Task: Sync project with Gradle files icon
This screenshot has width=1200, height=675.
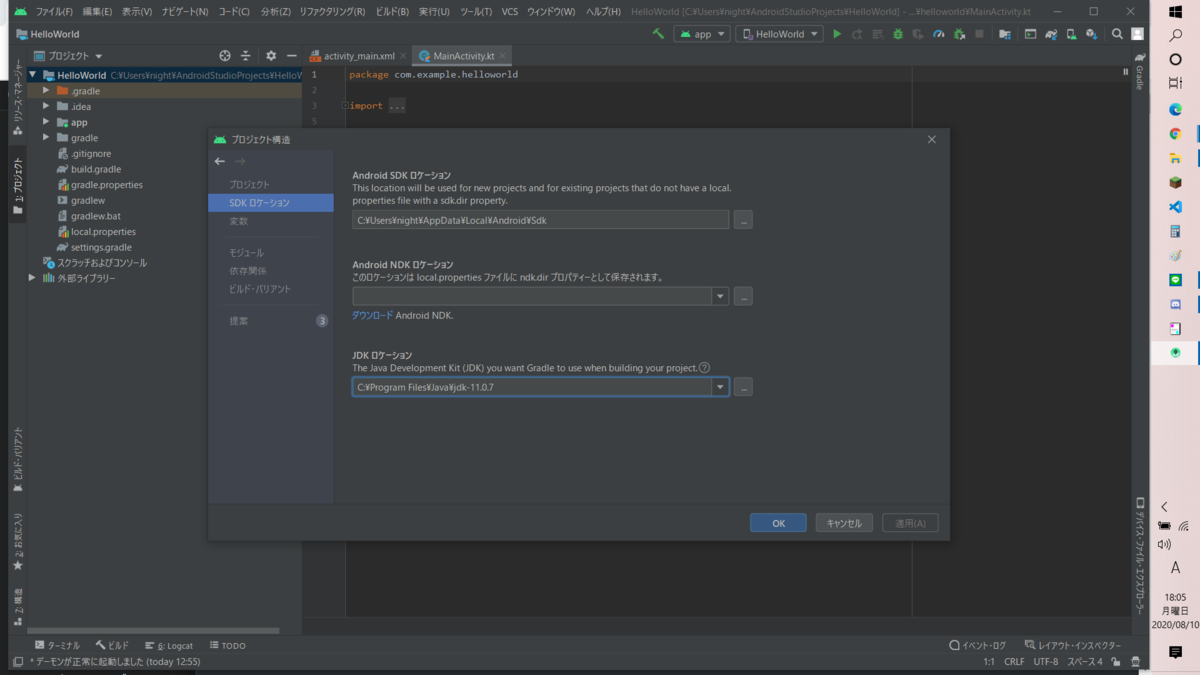Action: [x=1051, y=34]
